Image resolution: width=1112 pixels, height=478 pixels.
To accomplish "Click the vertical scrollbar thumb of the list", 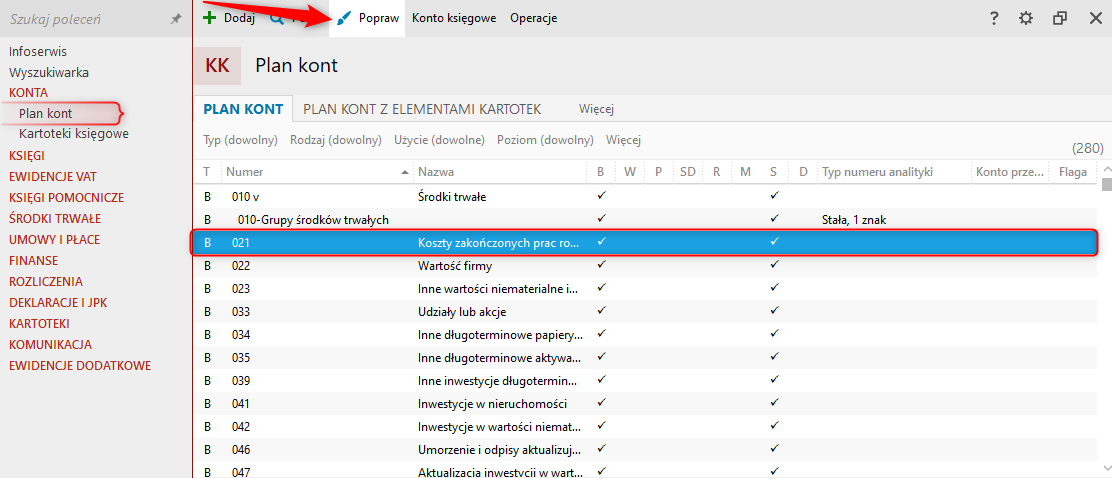I will [x=1106, y=184].
